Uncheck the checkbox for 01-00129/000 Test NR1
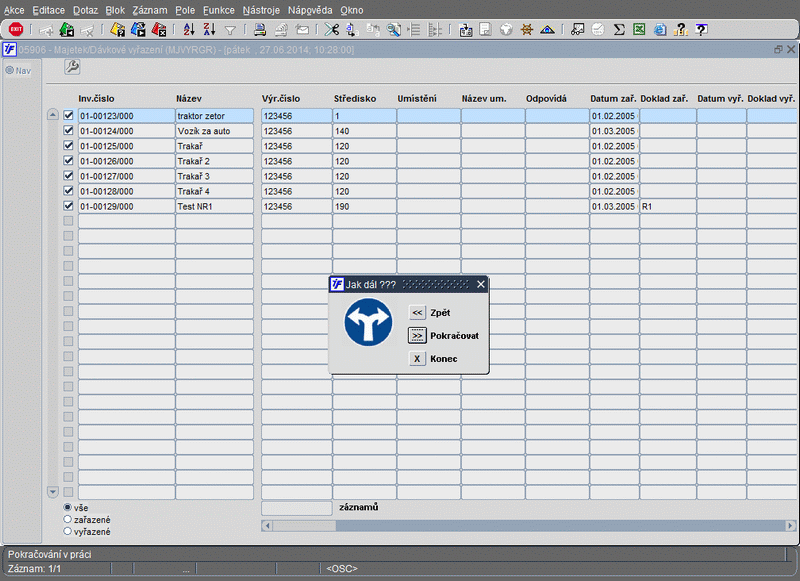 (x=69, y=206)
